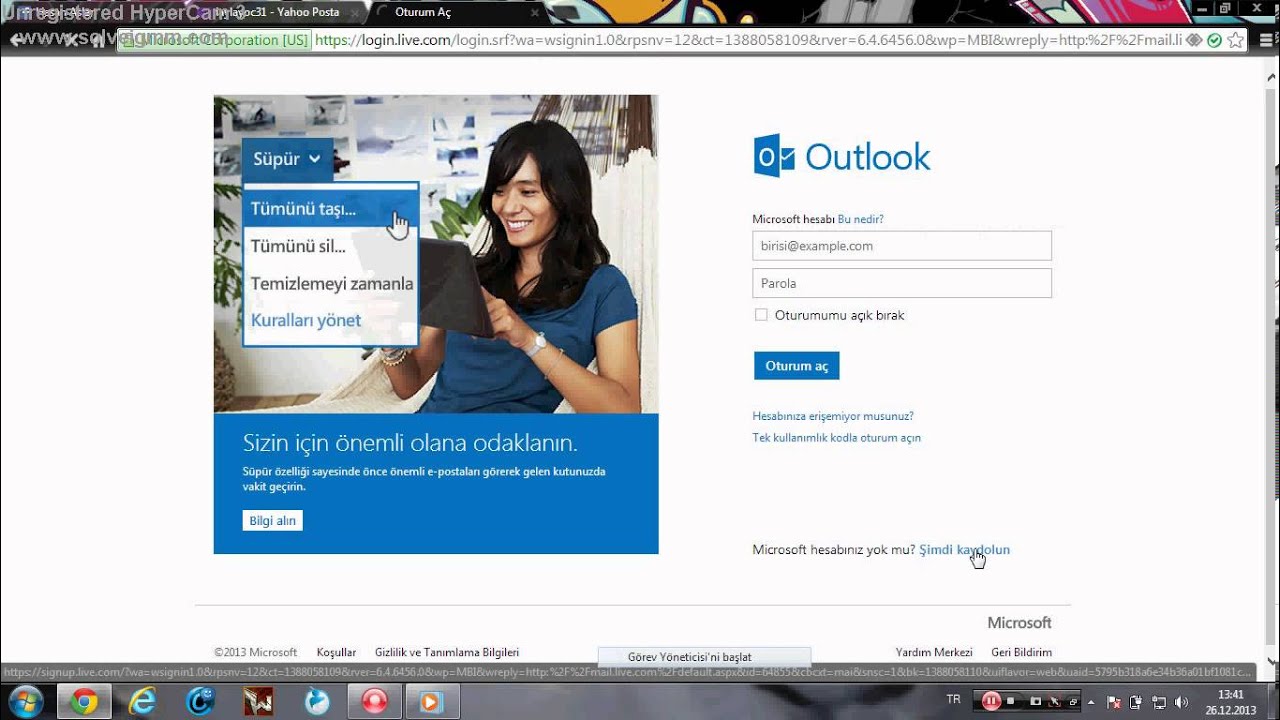Click the TR language indicator
The width and height of the screenshot is (1280, 720).
coord(953,699)
